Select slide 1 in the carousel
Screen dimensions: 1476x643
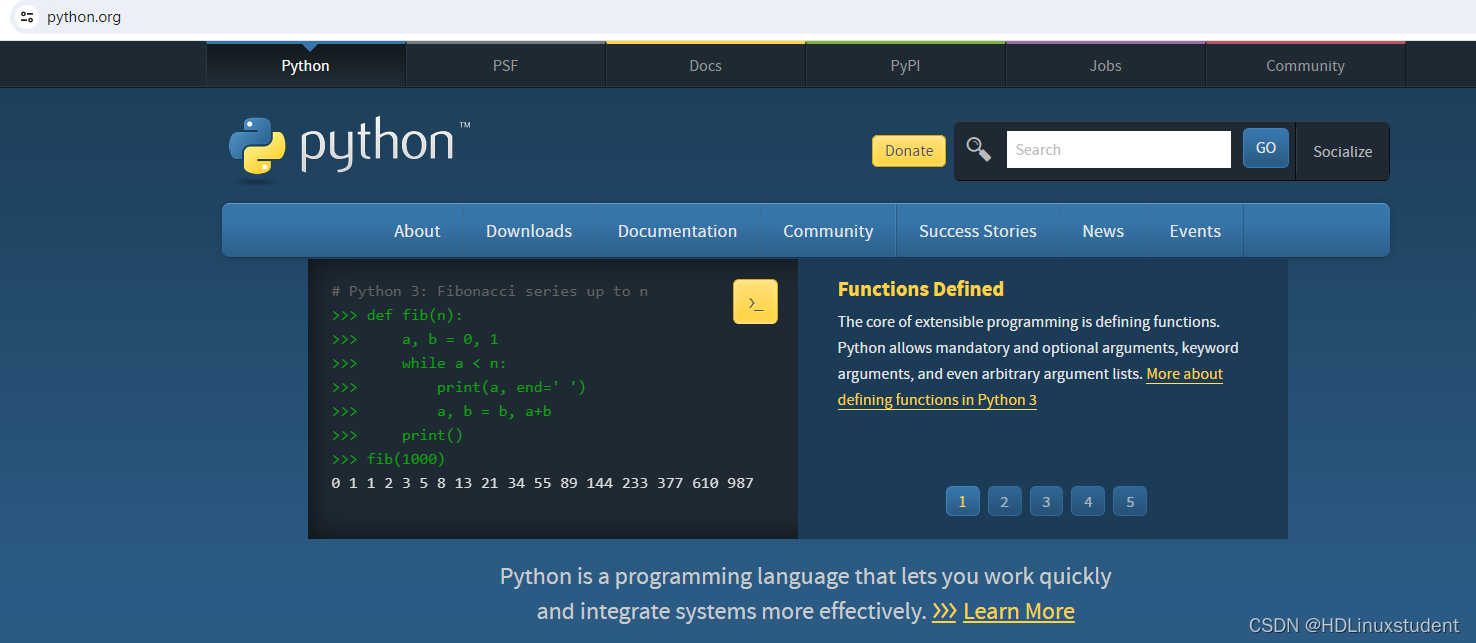(x=962, y=502)
